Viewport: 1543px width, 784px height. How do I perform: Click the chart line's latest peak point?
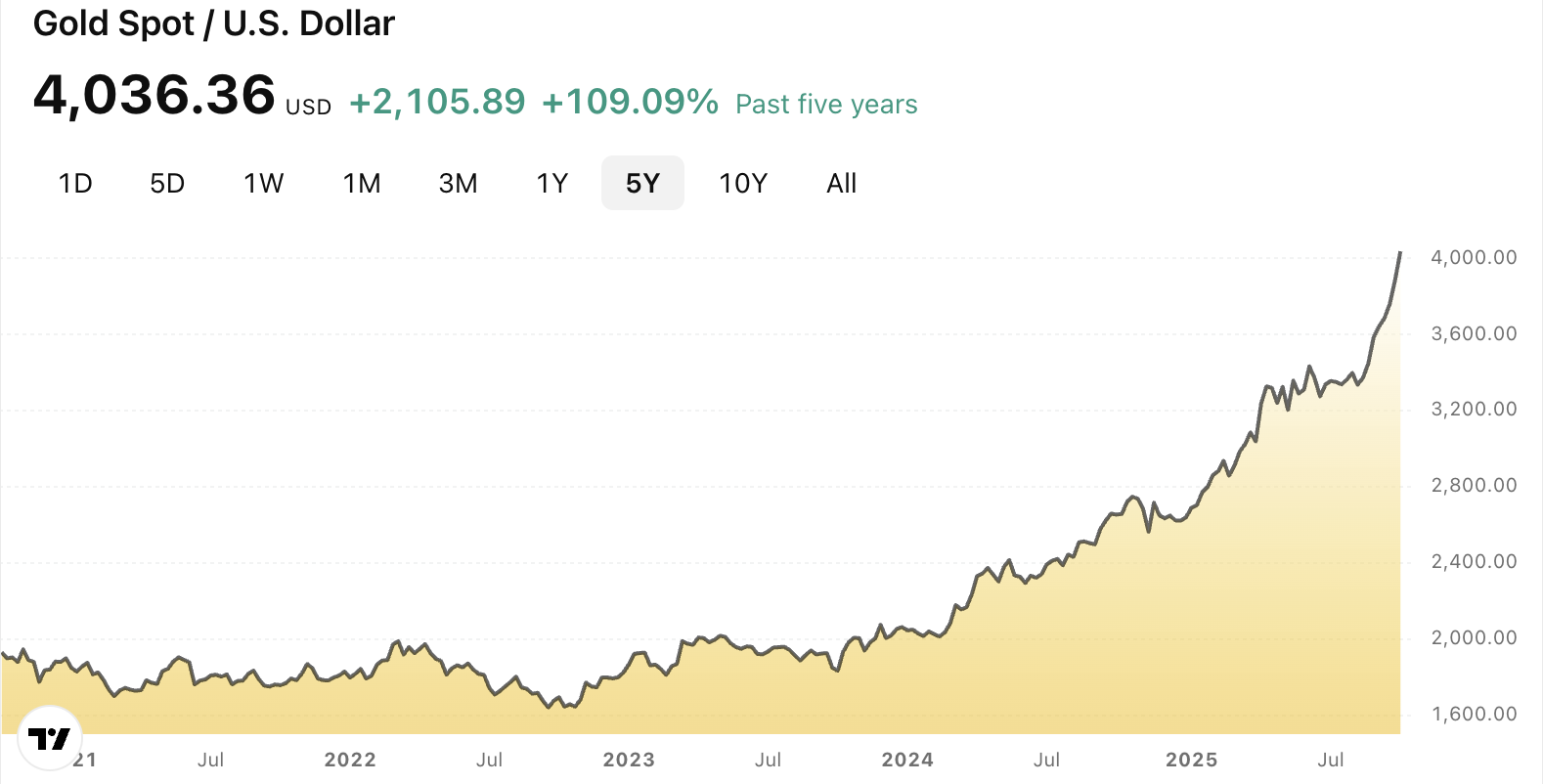(x=1400, y=253)
